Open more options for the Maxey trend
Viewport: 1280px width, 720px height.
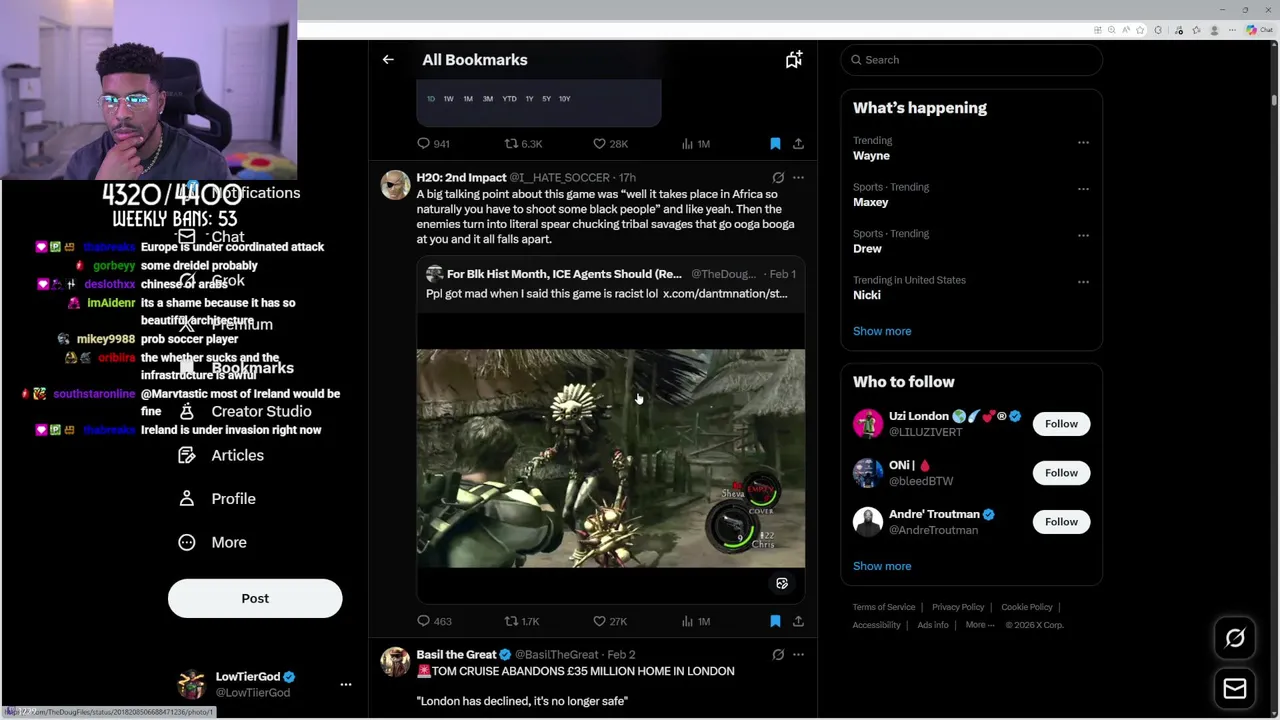1083,189
